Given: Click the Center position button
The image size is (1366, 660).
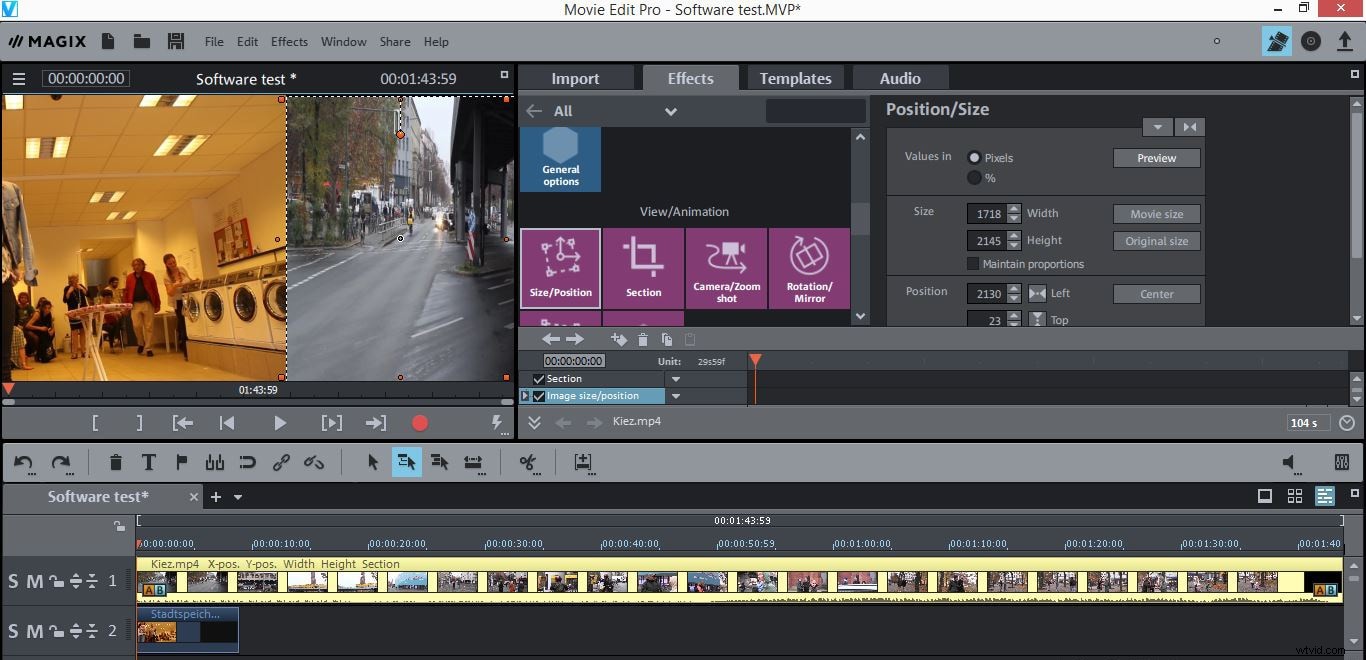Looking at the screenshot, I should [x=1156, y=293].
